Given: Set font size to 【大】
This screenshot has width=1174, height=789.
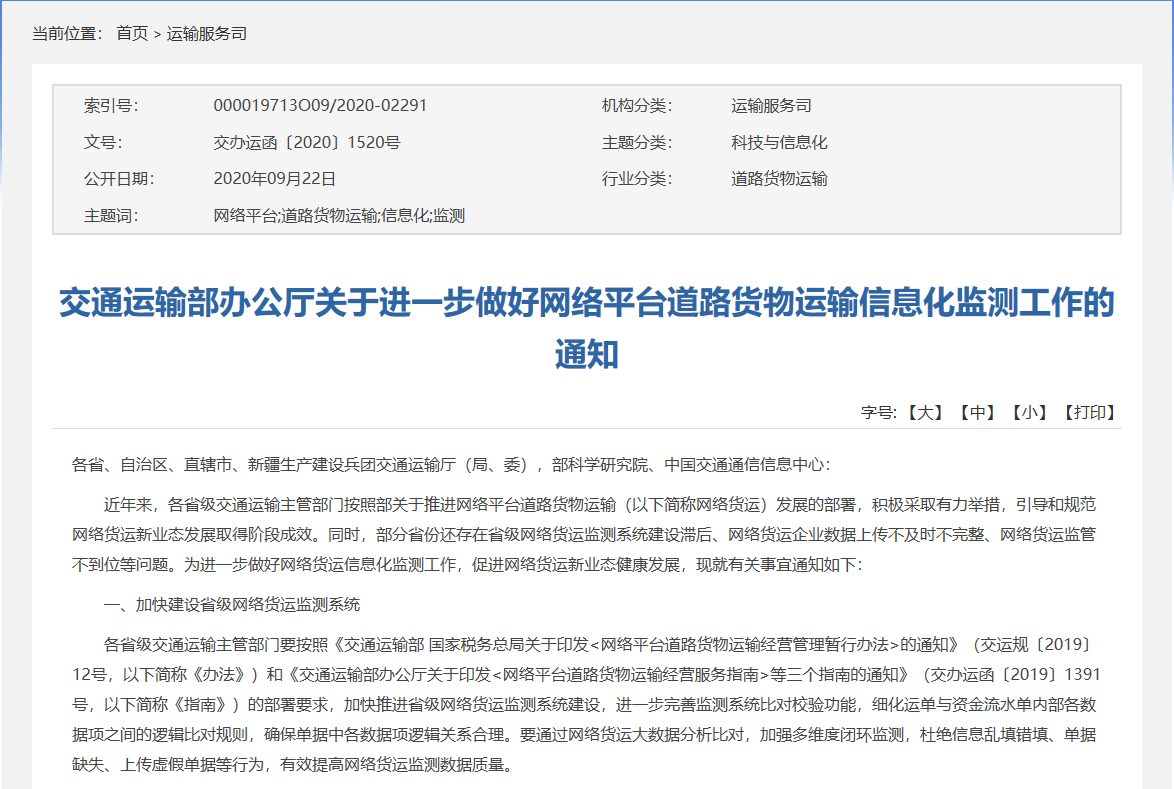Looking at the screenshot, I should point(925,412).
